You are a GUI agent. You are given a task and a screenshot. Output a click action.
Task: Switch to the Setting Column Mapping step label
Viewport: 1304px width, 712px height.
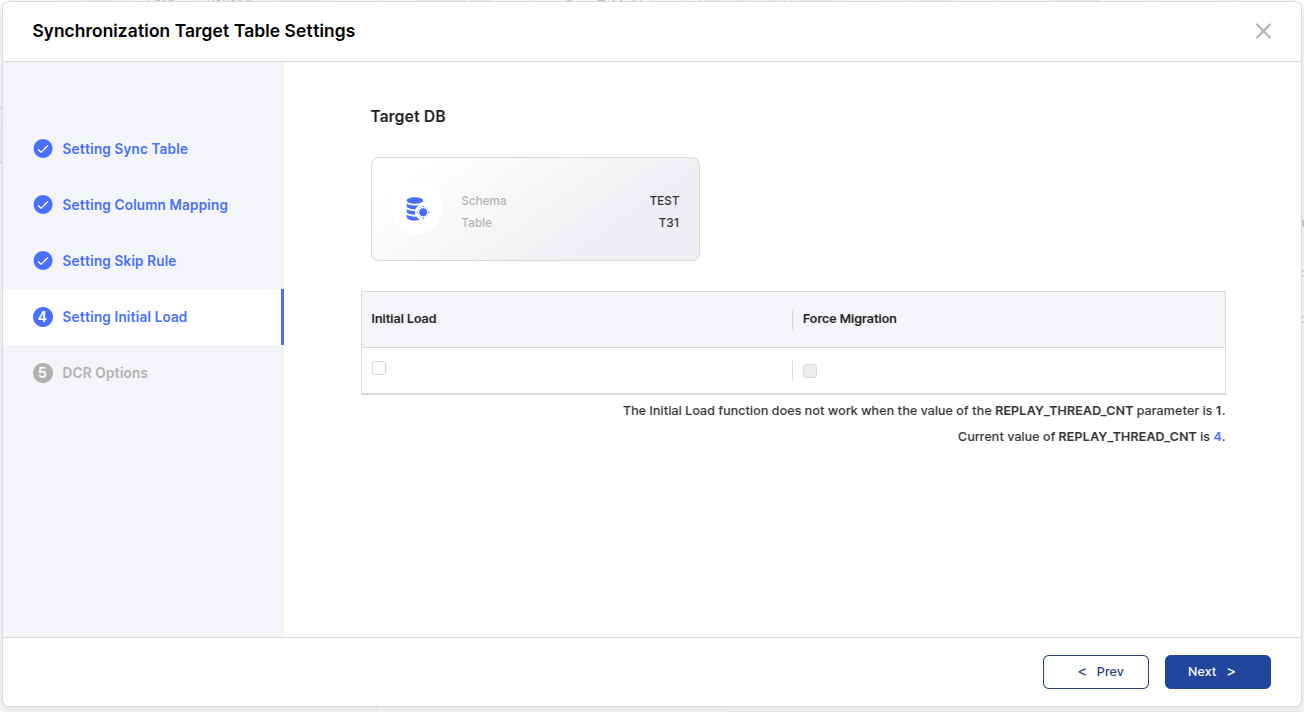coord(145,205)
